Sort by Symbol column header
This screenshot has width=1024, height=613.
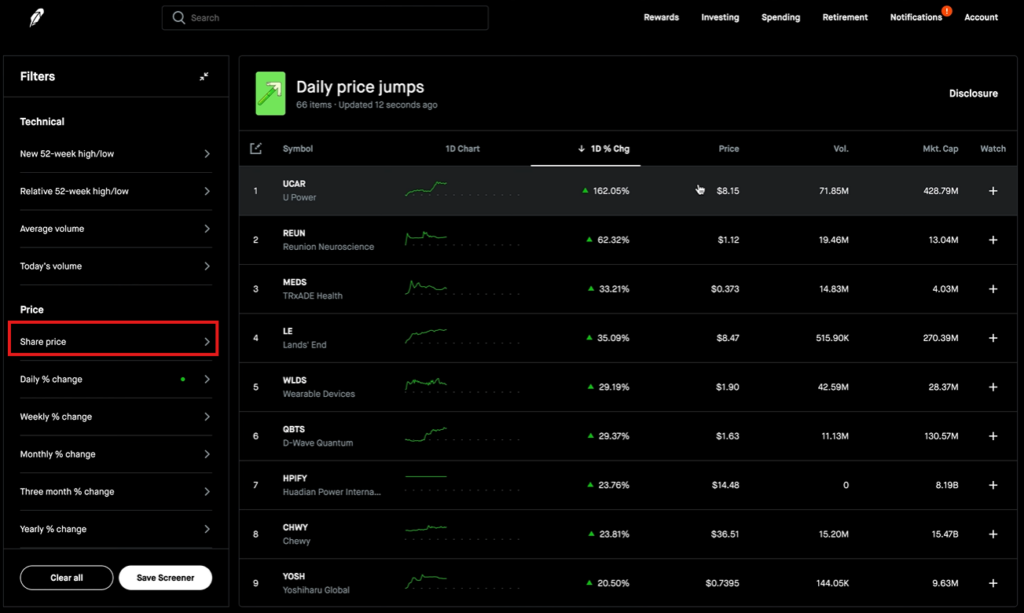(x=298, y=149)
